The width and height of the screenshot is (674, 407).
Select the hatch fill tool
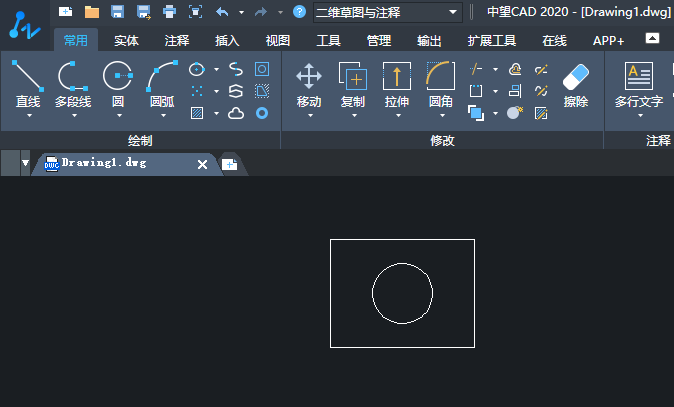pyautogui.click(x=197, y=113)
